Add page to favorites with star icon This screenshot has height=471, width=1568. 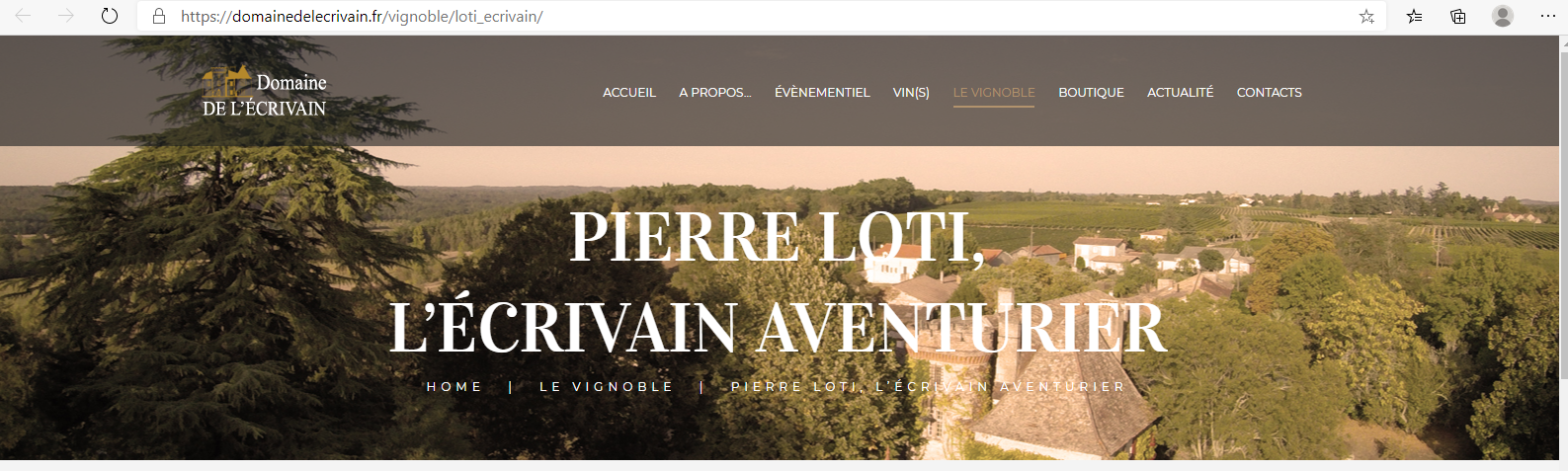coord(1366,16)
